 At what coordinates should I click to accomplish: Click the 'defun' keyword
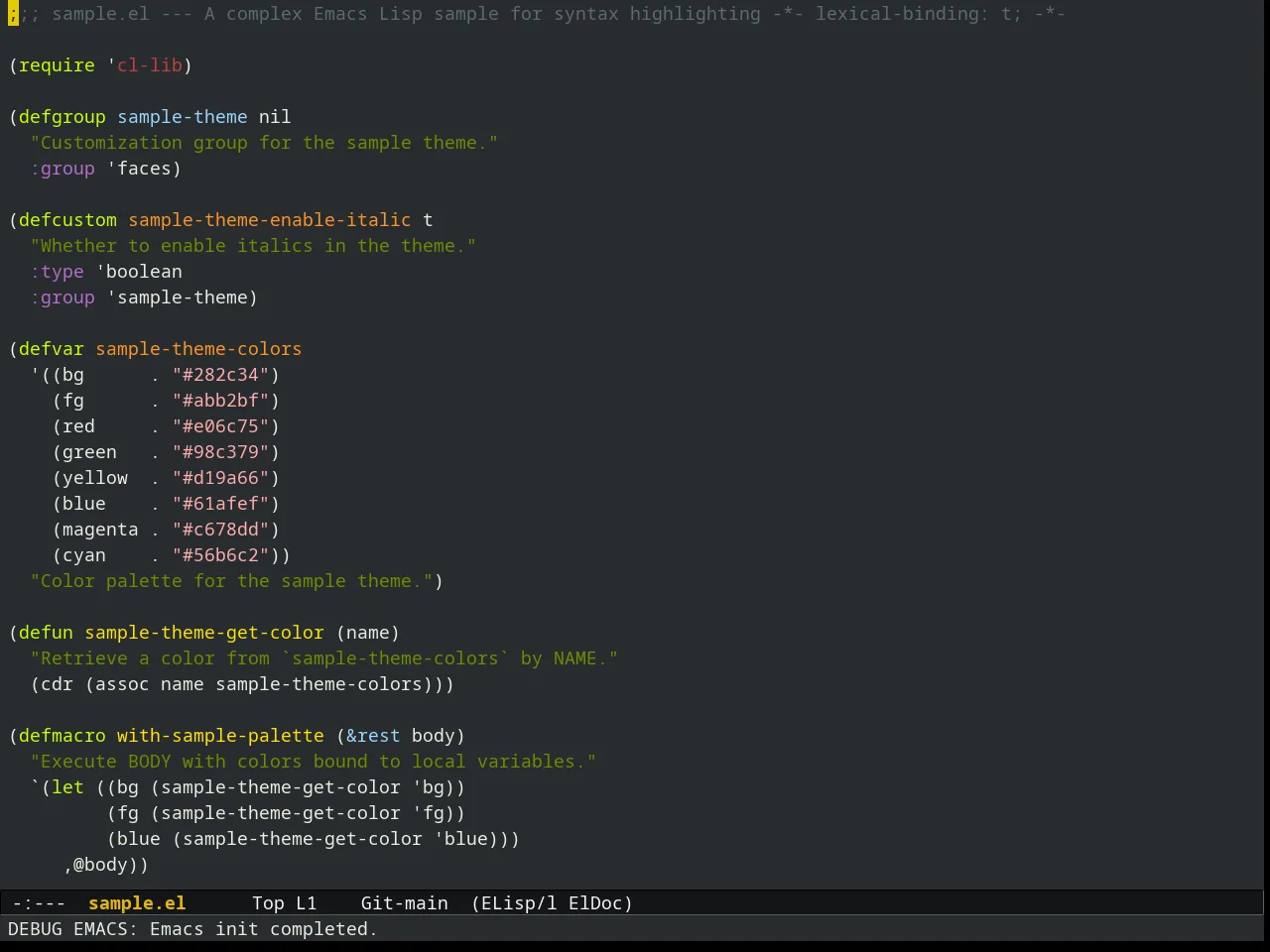coord(47,633)
